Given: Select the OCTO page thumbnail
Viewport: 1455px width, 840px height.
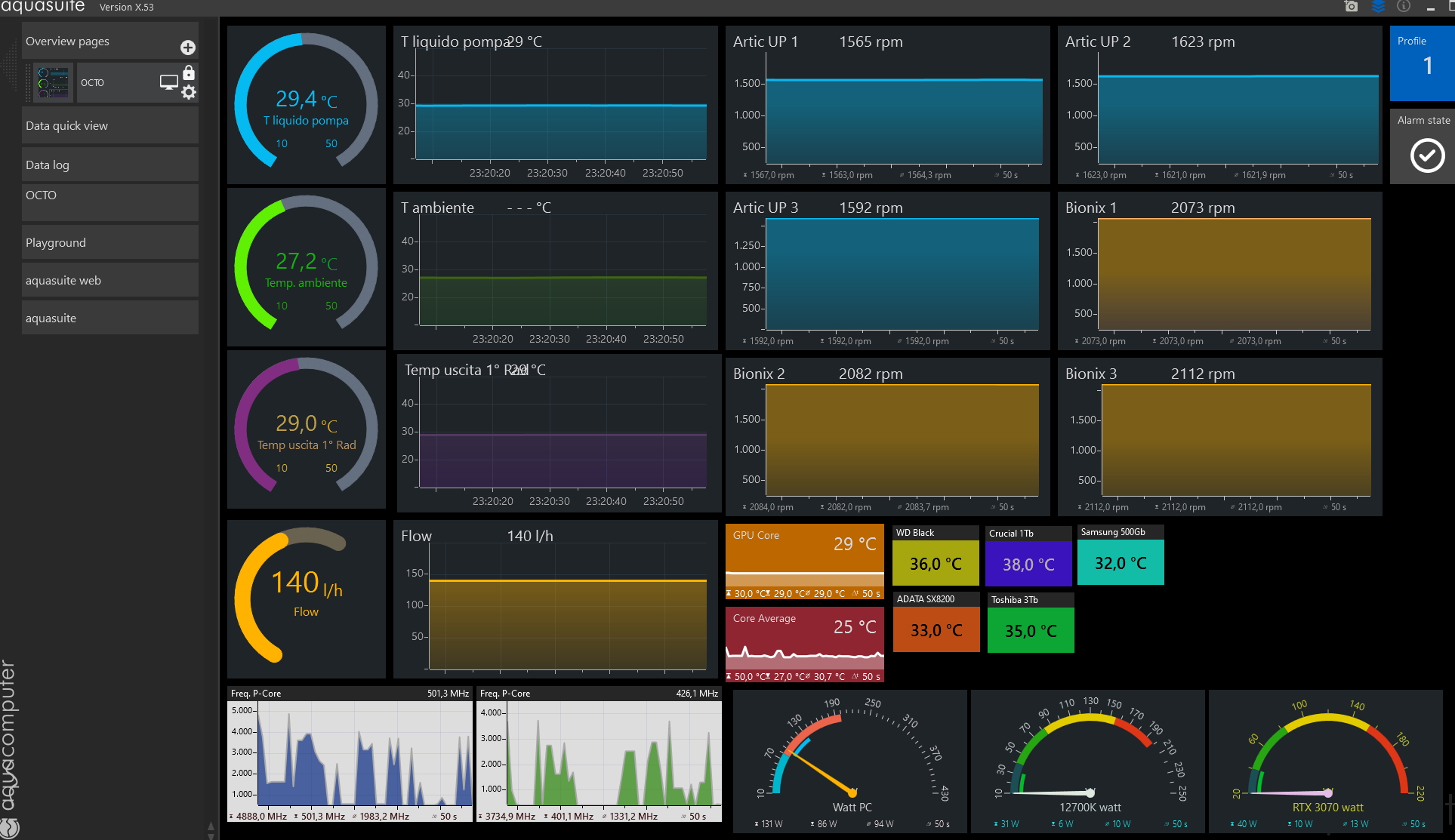Looking at the screenshot, I should (54, 83).
